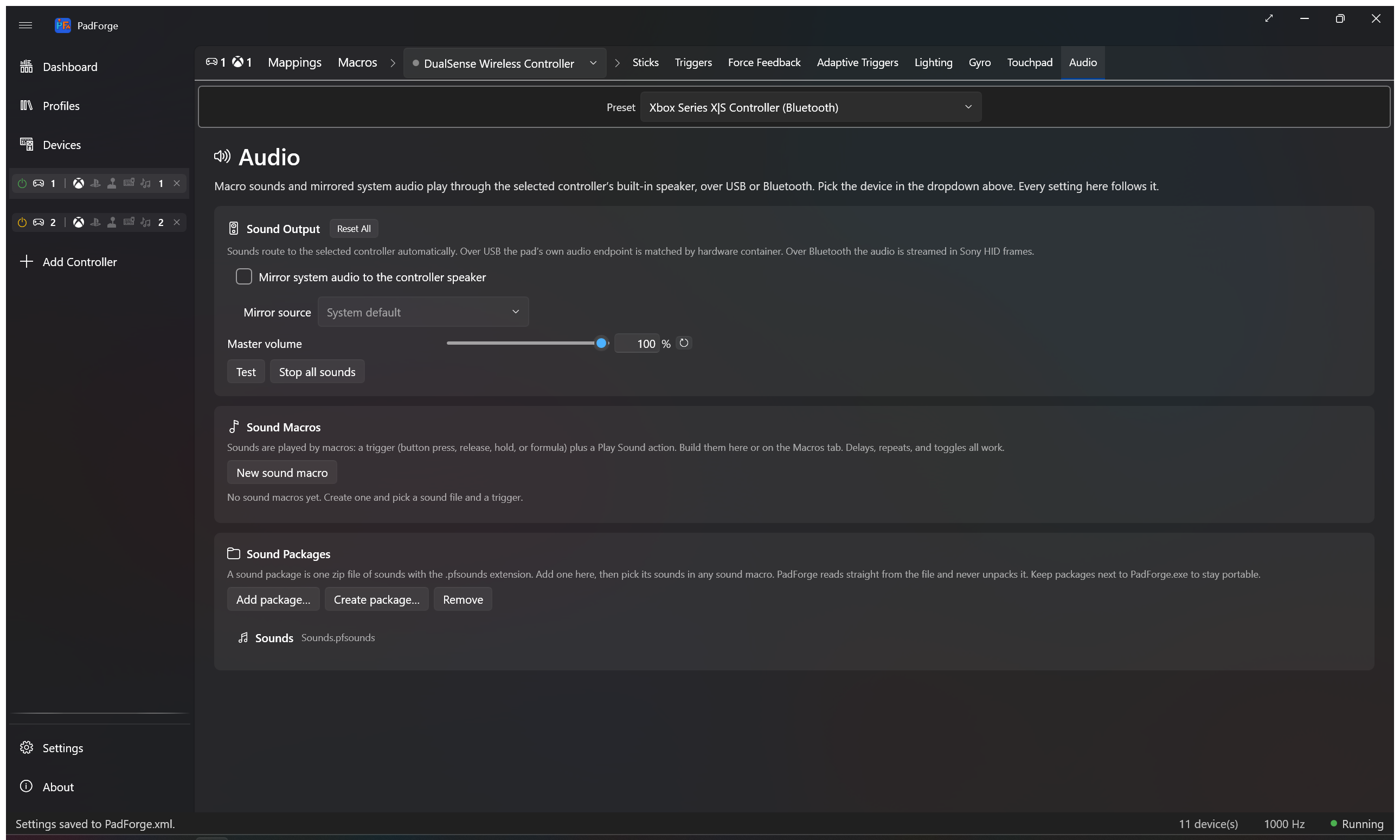Click the Master volume slider thumb

tap(601, 343)
